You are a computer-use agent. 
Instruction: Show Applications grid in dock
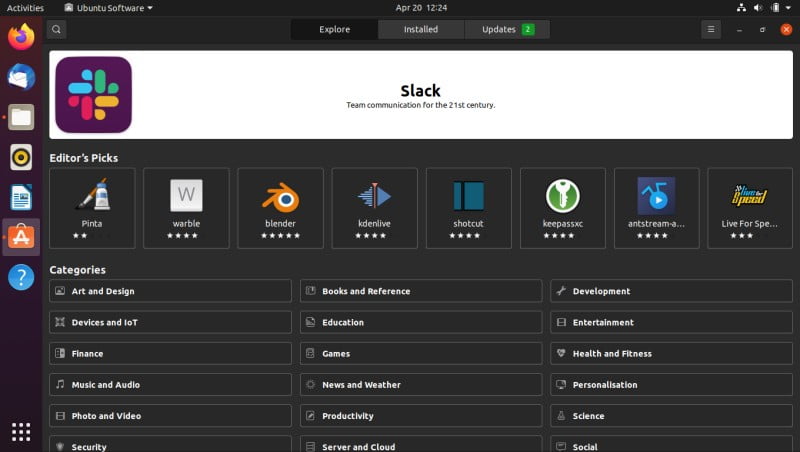(x=21, y=432)
